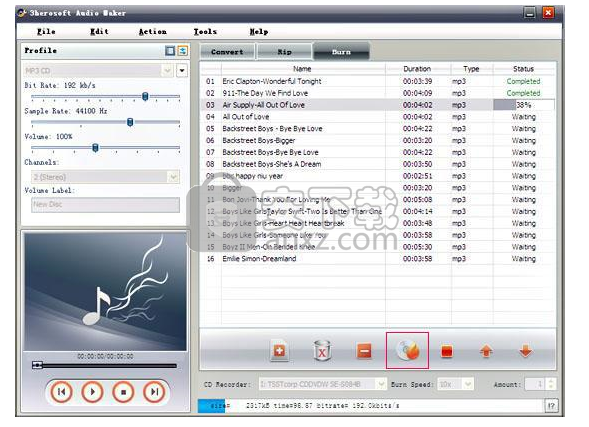Screen dimensions: 589x427
Task: Open the CD Recorder drive dropdown
Action: 381,384
